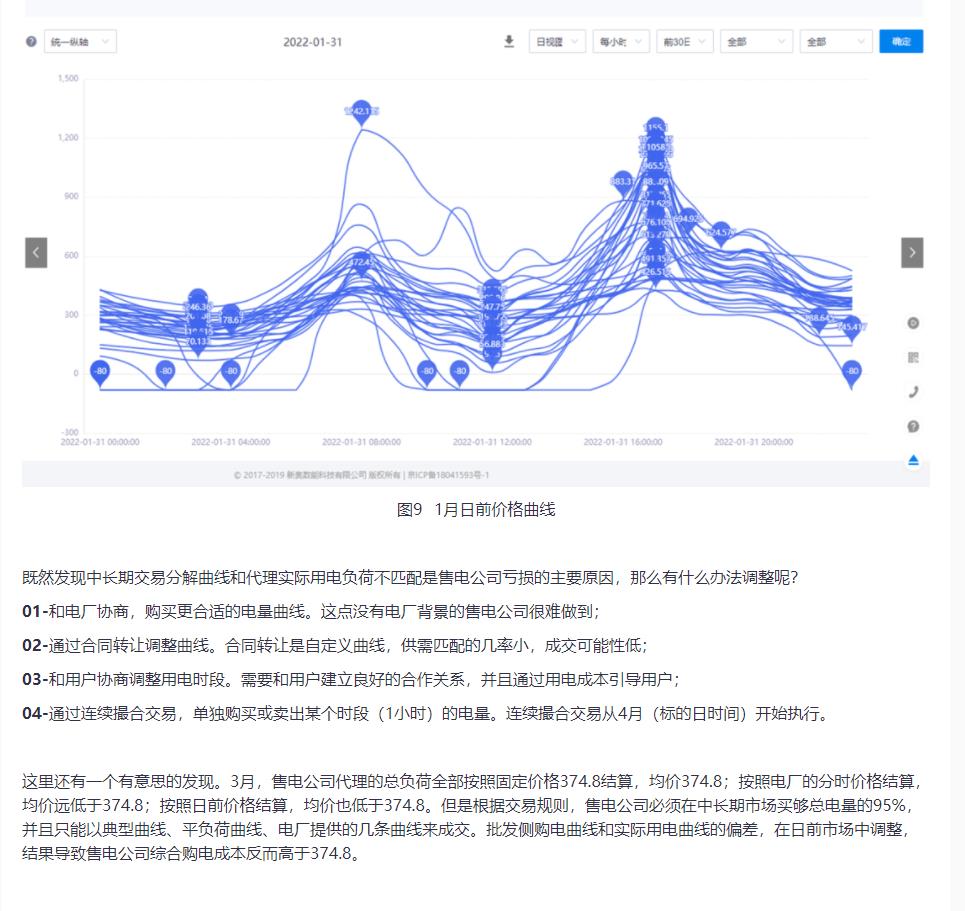The width and height of the screenshot is (965, 911).
Task: Expand the 日视图 view dropdown
Action: [x=558, y=42]
